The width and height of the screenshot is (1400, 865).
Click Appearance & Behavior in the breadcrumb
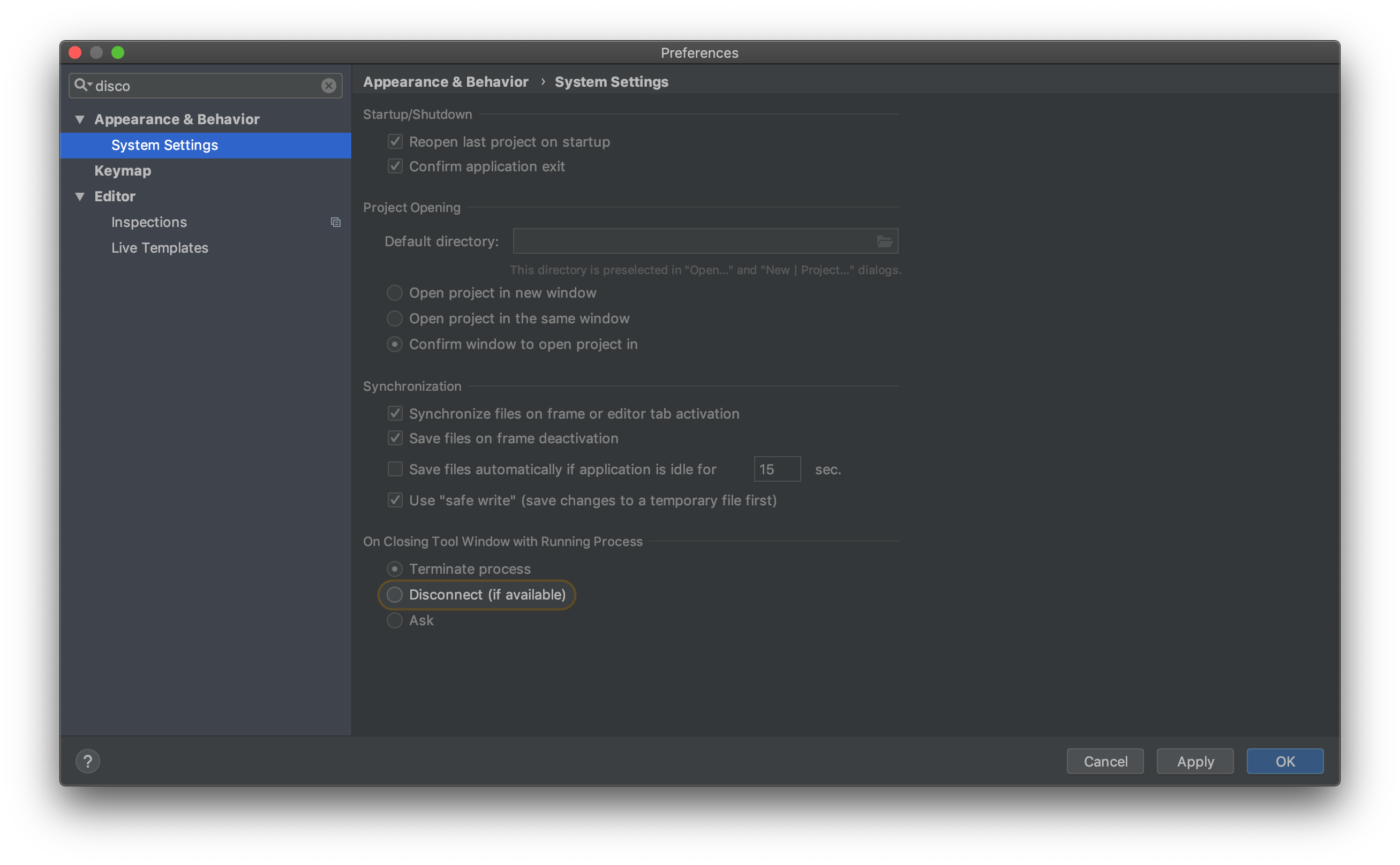tap(445, 82)
